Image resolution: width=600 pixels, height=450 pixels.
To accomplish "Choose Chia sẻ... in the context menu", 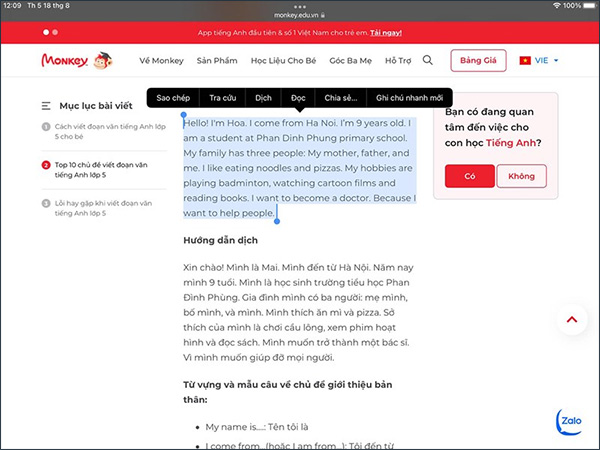I will click(341, 98).
